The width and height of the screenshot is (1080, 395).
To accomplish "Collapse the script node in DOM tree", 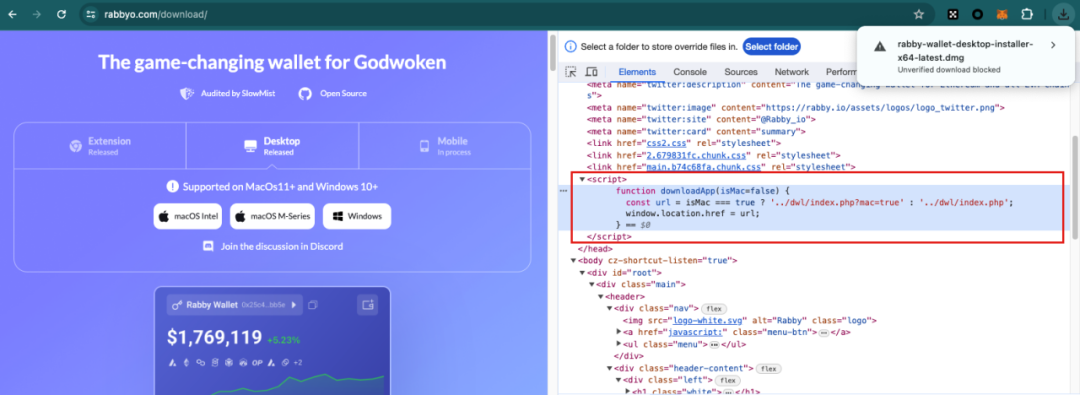I will (582, 179).
